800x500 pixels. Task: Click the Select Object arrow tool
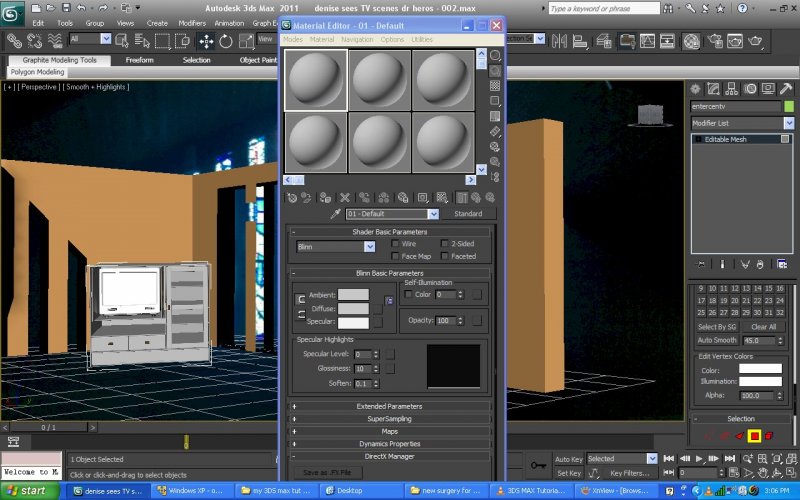(x=122, y=41)
